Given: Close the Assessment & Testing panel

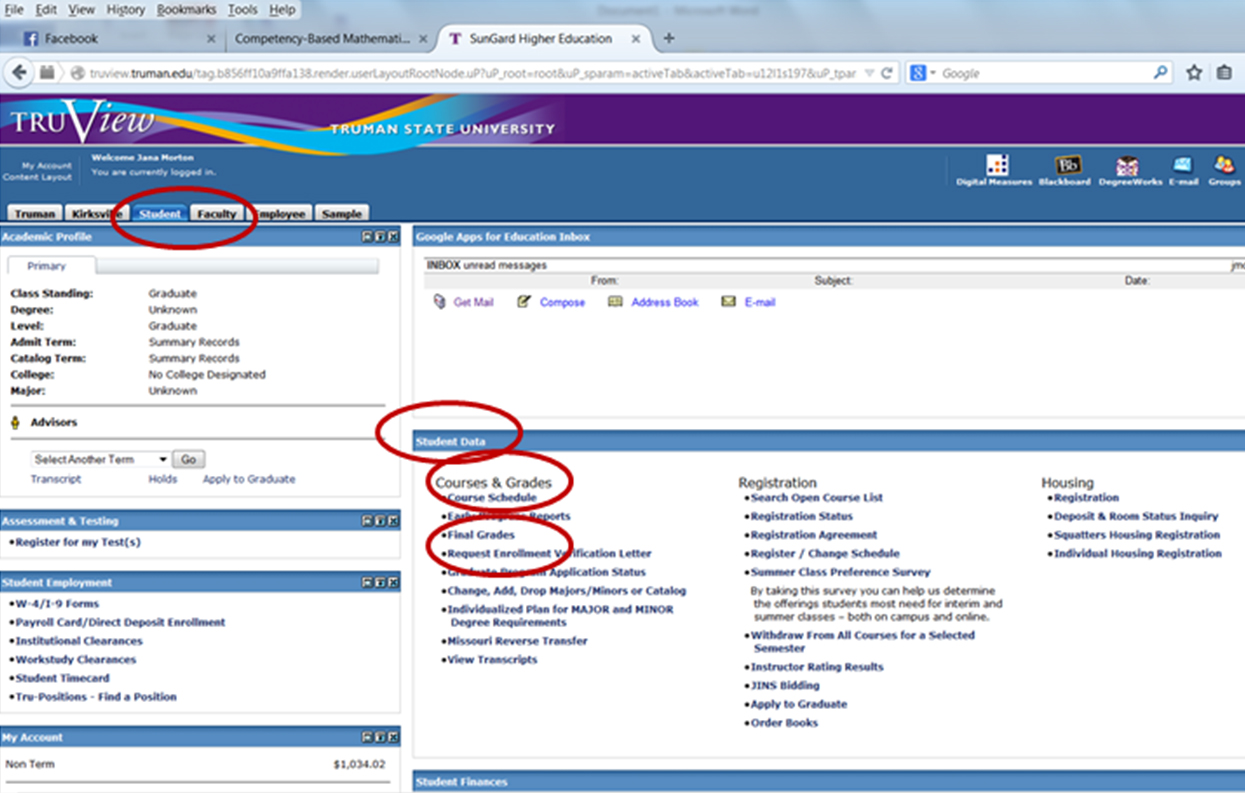Looking at the screenshot, I should click(393, 521).
